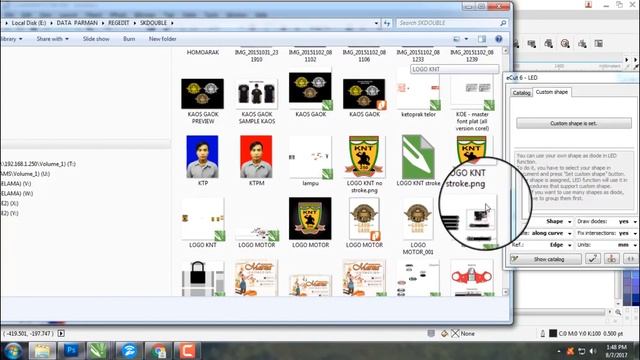Click the CorelDRAW user account icon
Screen dimensions: 640x360
588,4
